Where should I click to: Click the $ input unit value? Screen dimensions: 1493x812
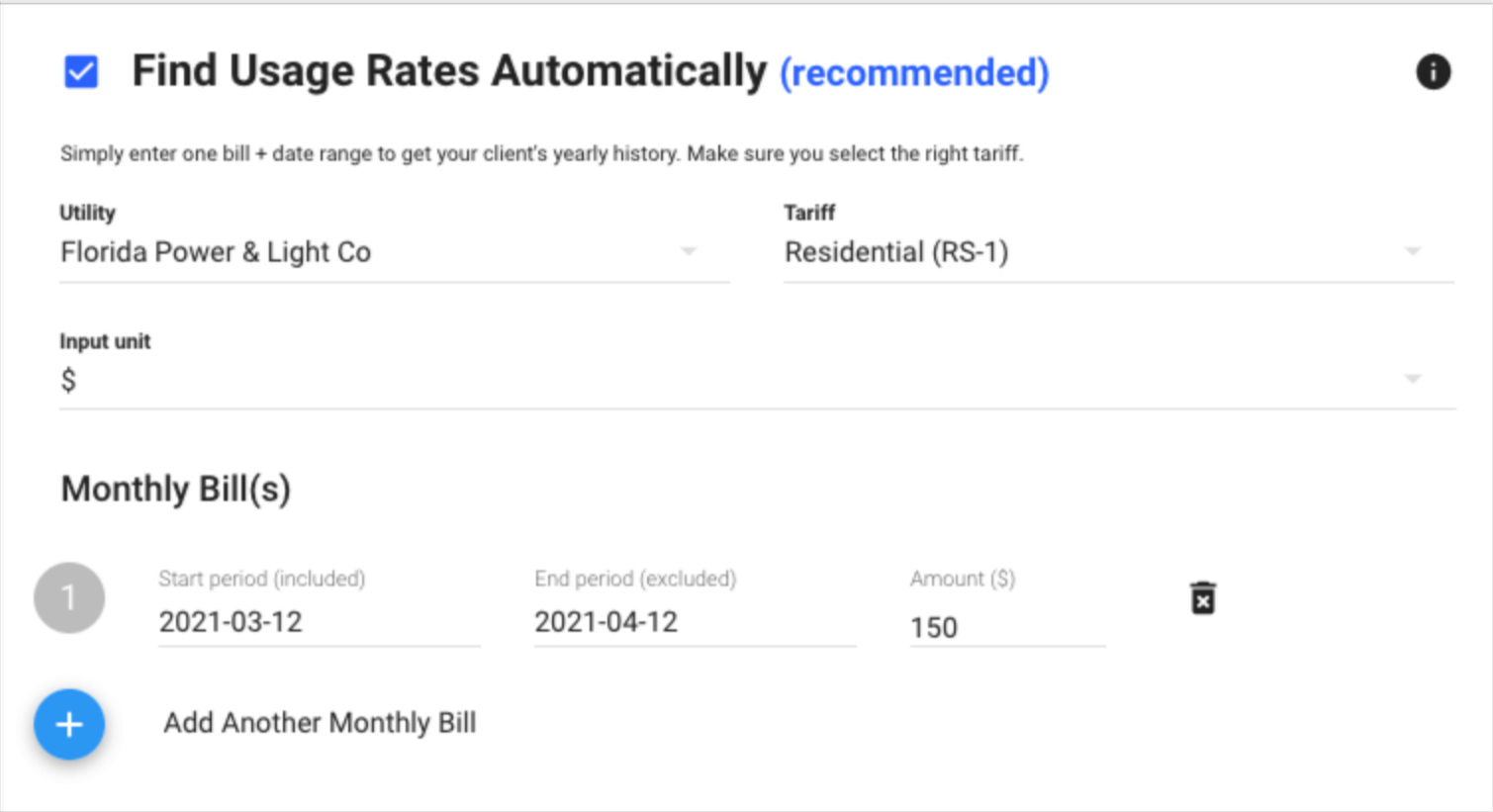(68, 381)
